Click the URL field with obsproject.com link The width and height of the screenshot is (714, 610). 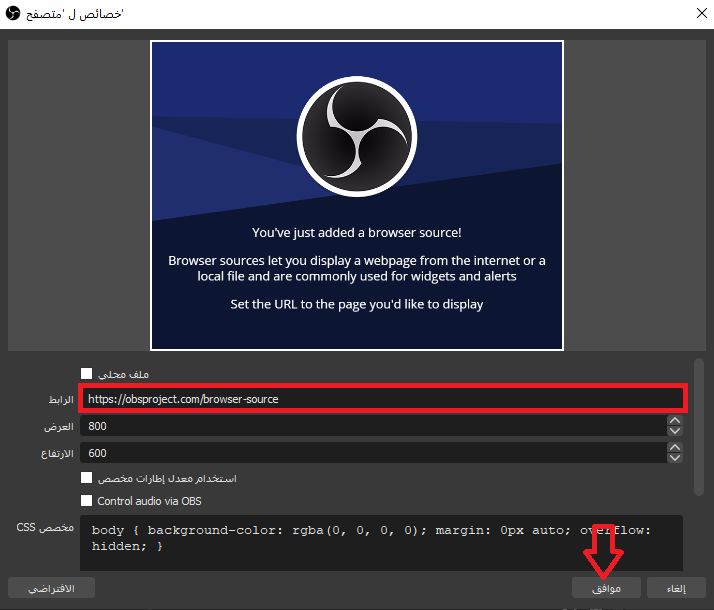[x=382, y=399]
